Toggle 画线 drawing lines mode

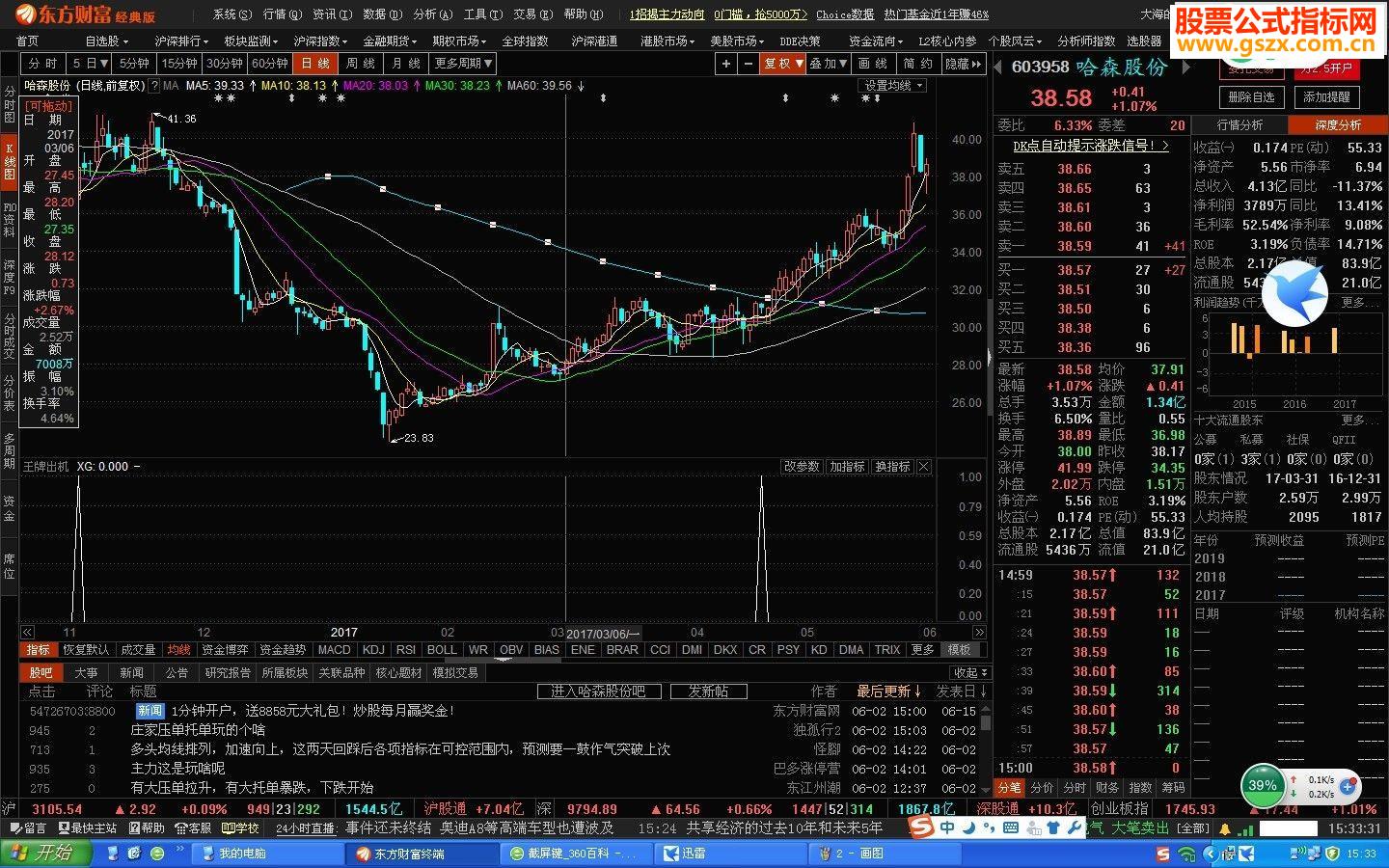tap(873, 64)
